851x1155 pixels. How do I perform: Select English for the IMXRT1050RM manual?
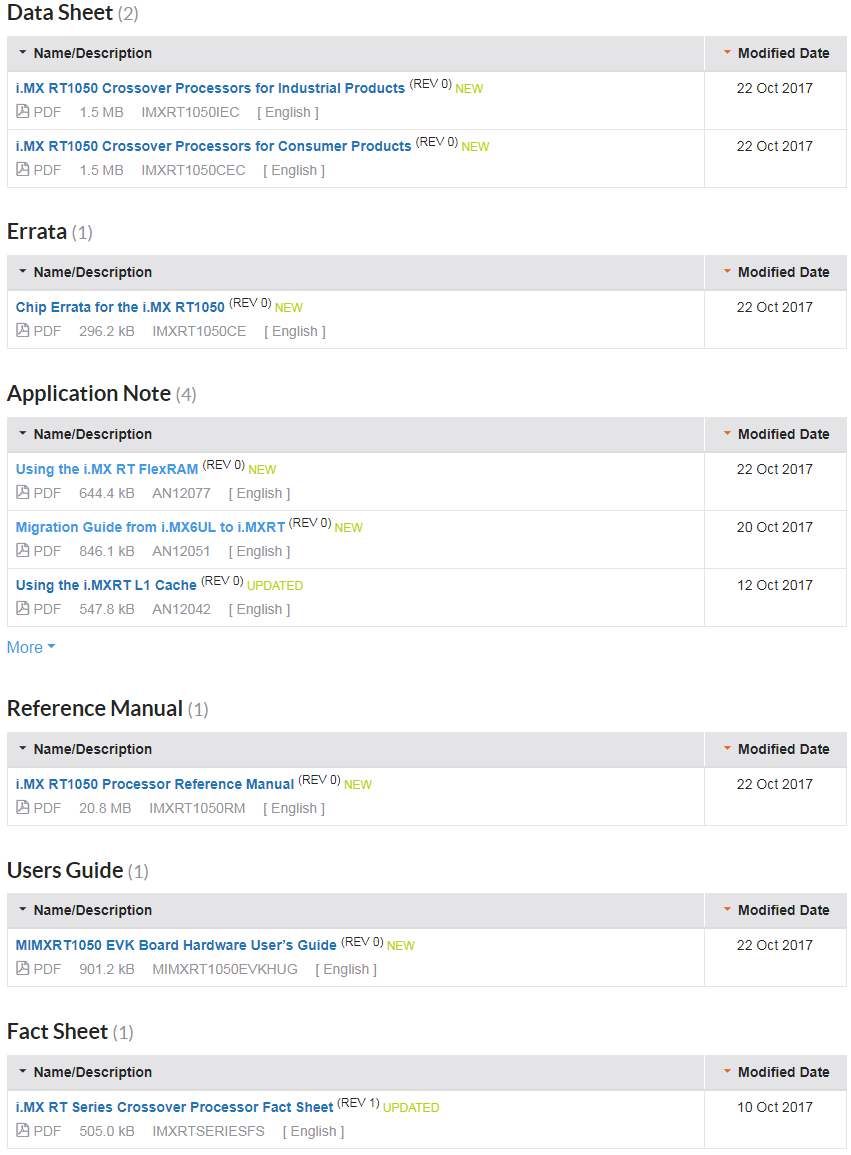pyautogui.click(x=294, y=808)
